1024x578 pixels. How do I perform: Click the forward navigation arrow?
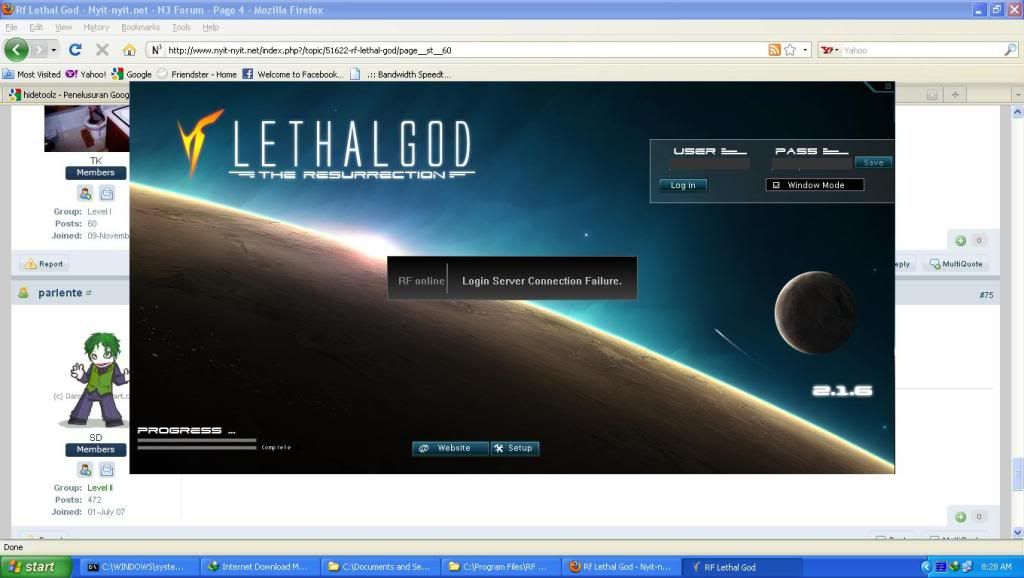point(39,50)
